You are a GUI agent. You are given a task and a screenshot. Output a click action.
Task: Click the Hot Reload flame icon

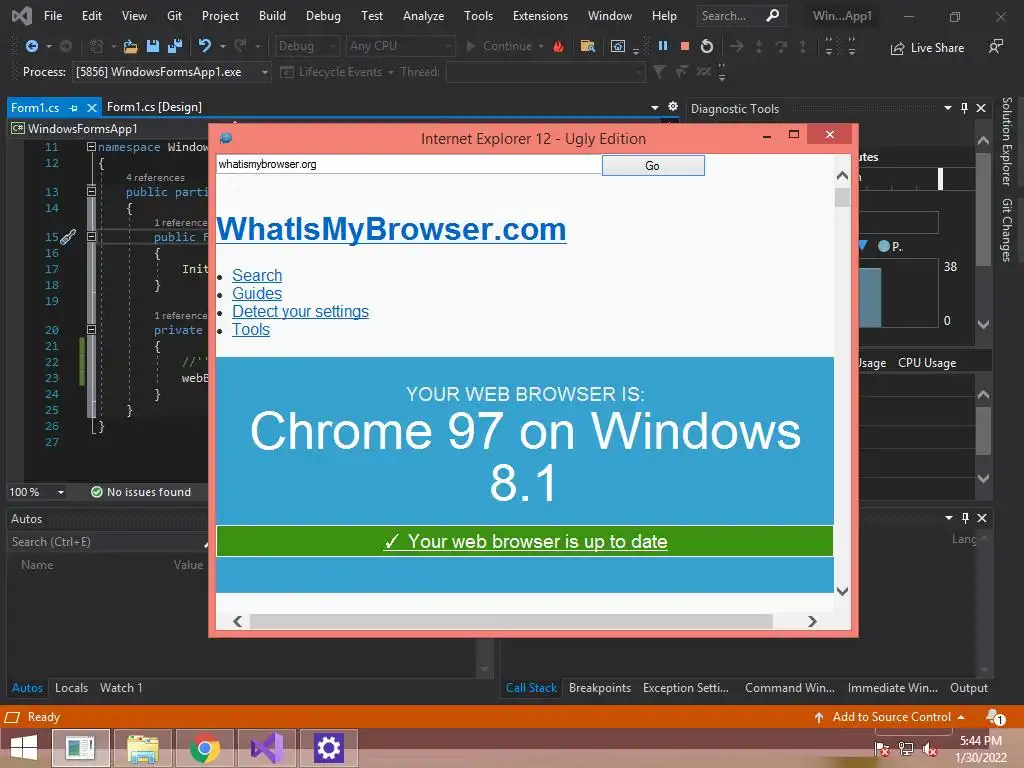point(558,46)
